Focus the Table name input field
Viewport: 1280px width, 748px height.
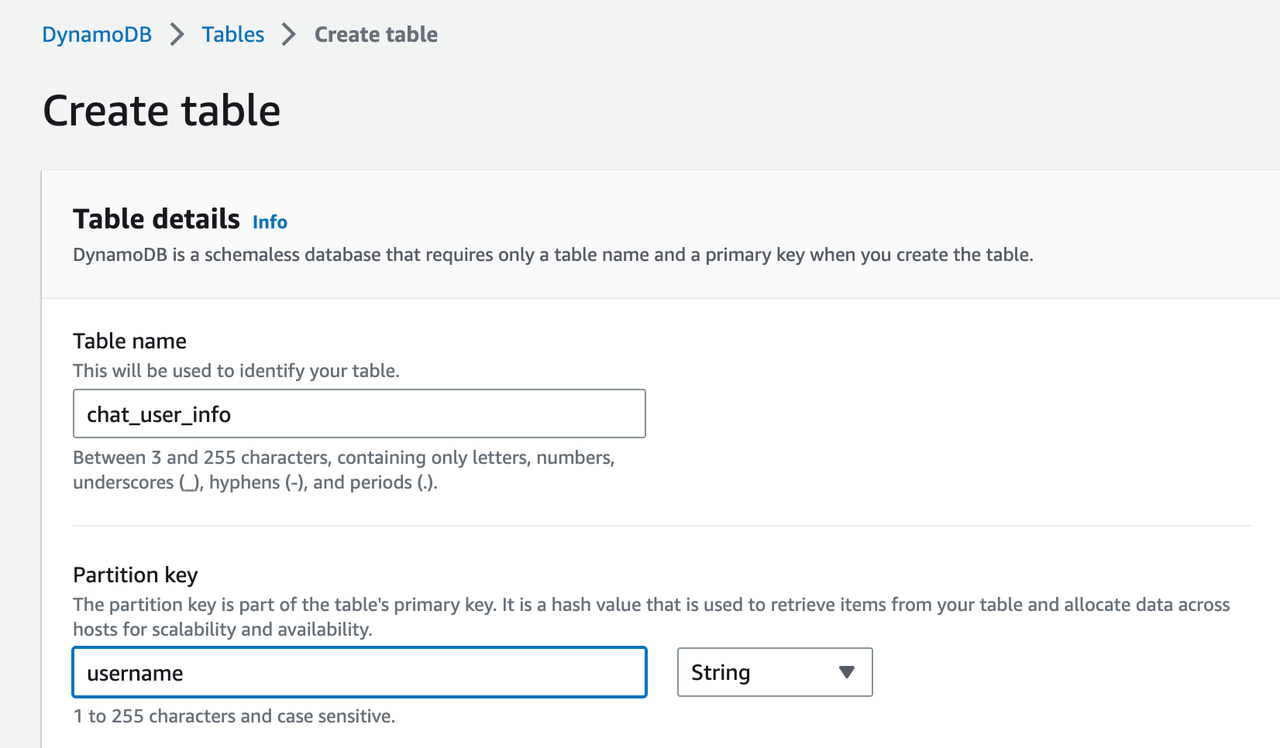(359, 414)
